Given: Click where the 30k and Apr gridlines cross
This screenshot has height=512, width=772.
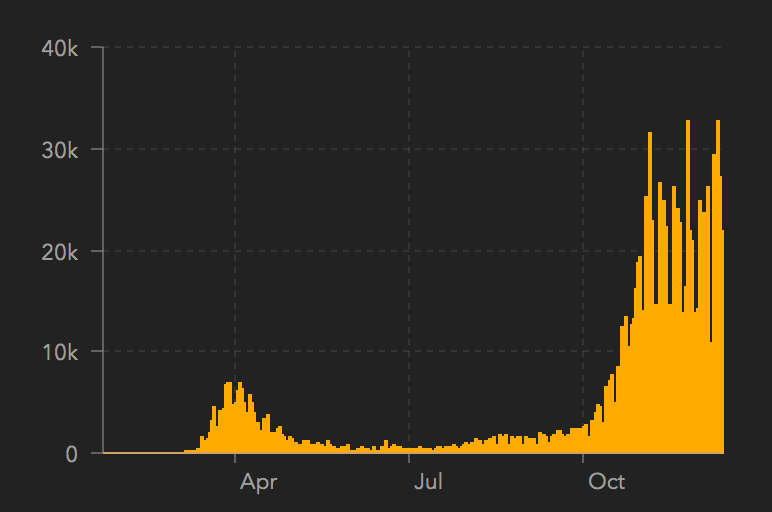Looking at the screenshot, I should (235, 150).
